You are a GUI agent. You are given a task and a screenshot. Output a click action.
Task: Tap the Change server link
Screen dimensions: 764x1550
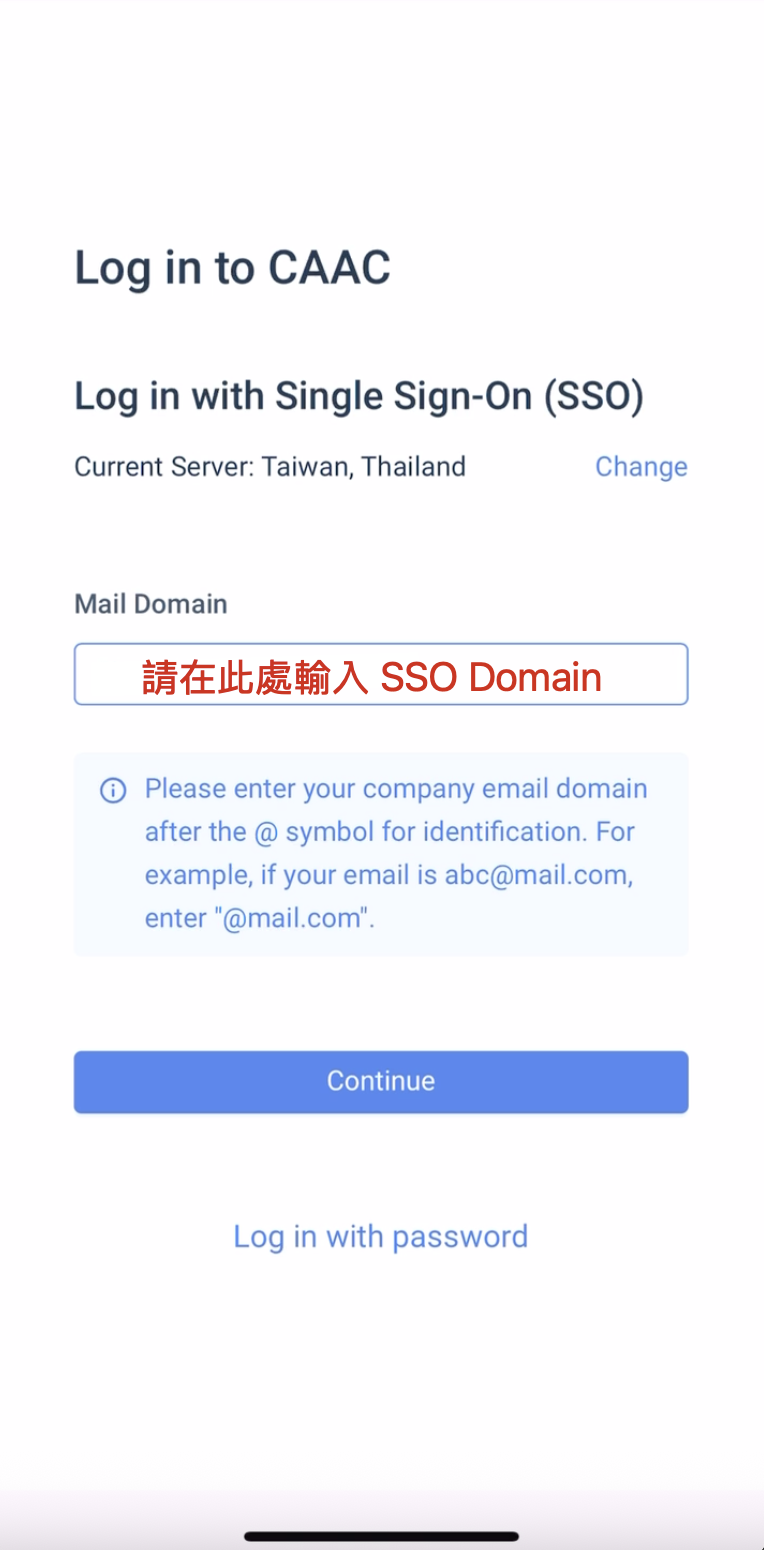(x=641, y=466)
